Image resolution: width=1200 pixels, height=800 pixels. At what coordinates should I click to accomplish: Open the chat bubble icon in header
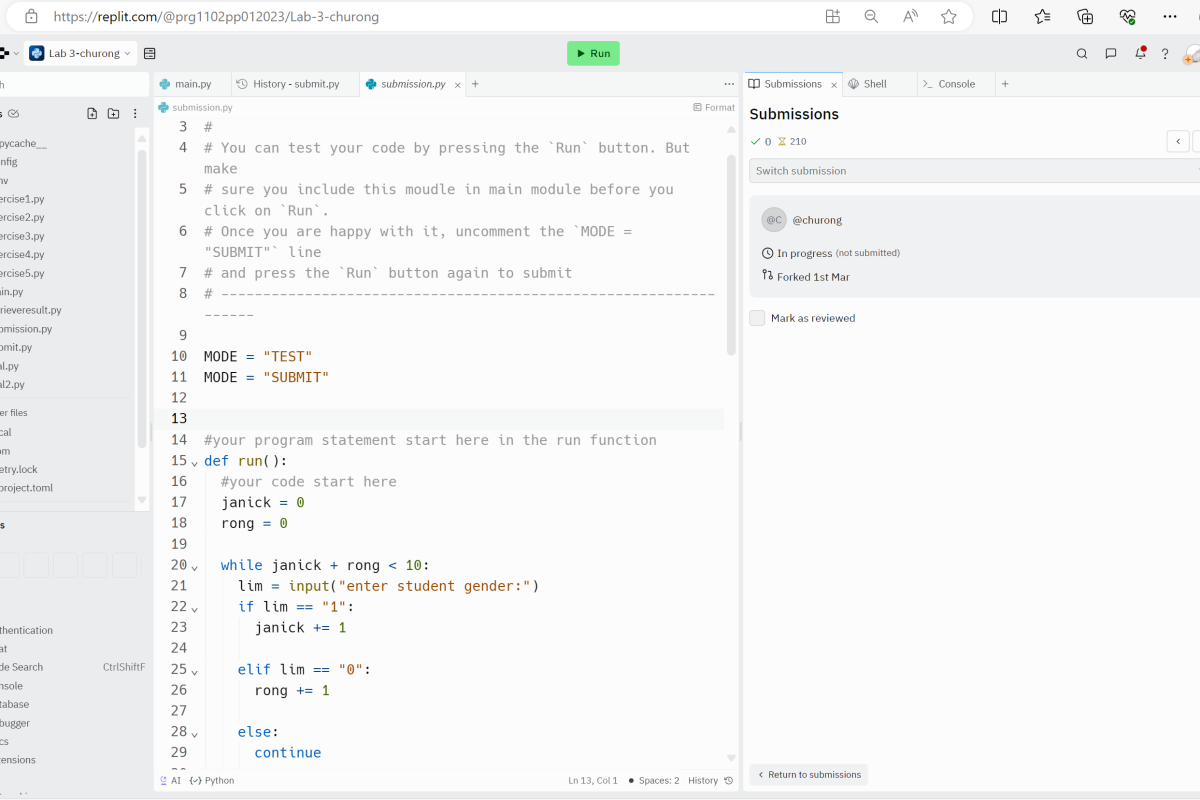(1111, 54)
